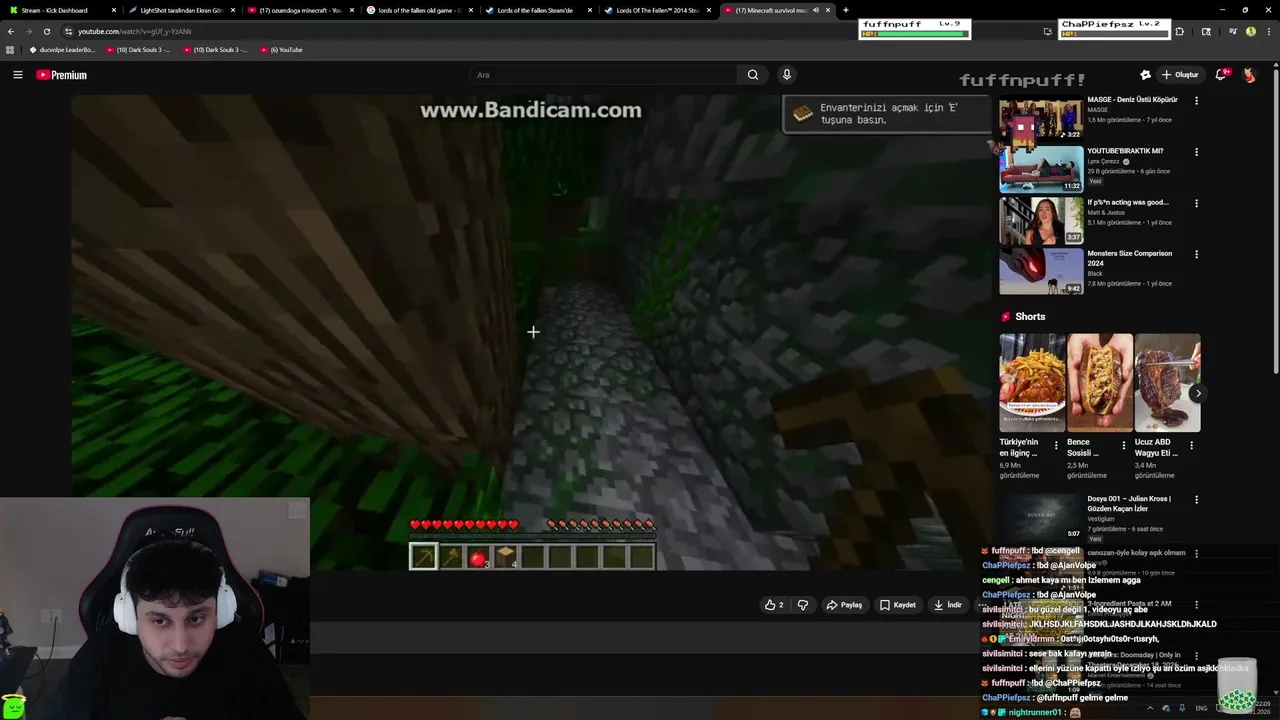Click the YouTube search Ara field

coord(602,75)
